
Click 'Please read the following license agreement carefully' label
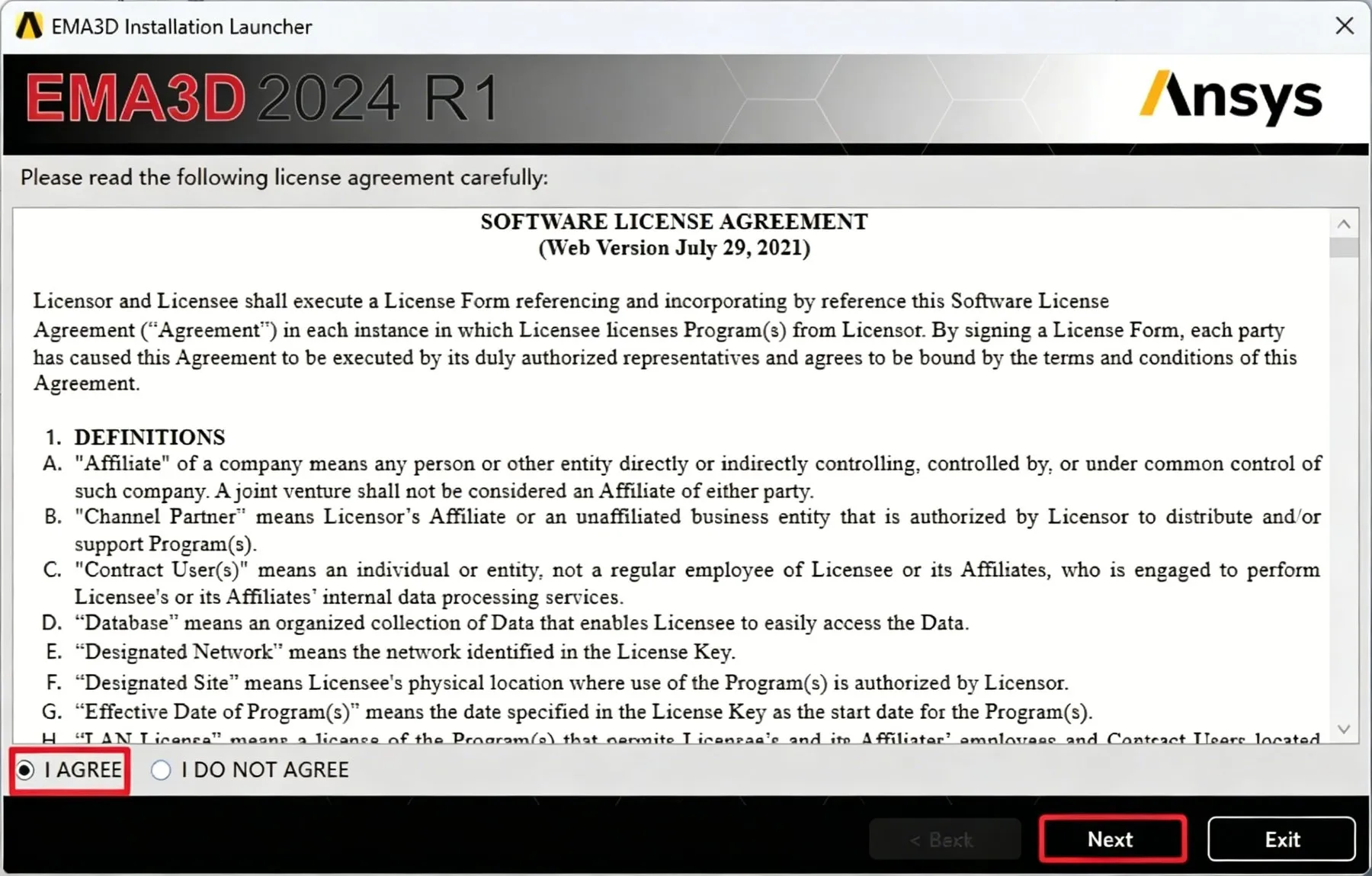pyautogui.click(x=284, y=178)
